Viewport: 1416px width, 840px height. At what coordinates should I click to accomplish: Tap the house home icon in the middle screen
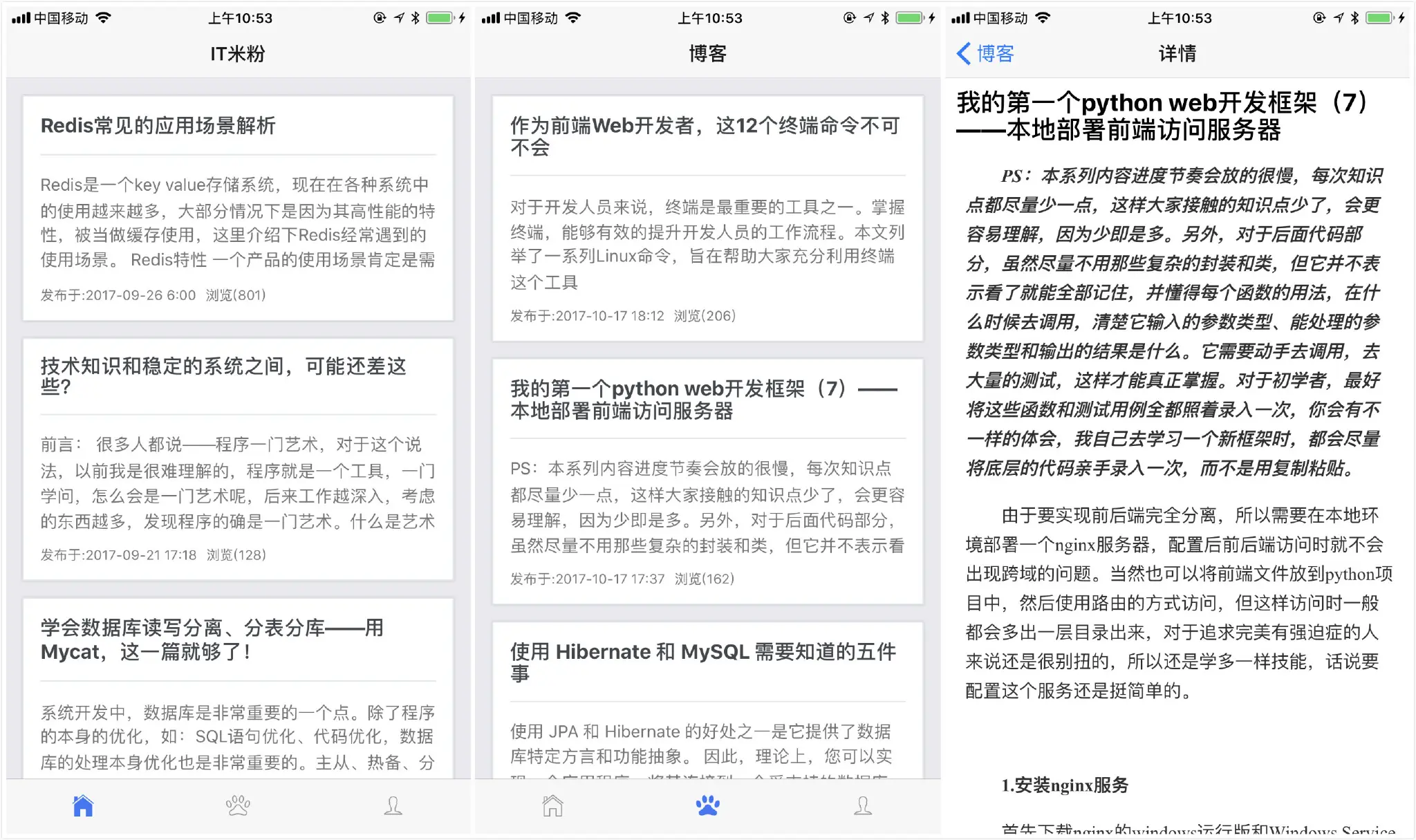click(552, 806)
